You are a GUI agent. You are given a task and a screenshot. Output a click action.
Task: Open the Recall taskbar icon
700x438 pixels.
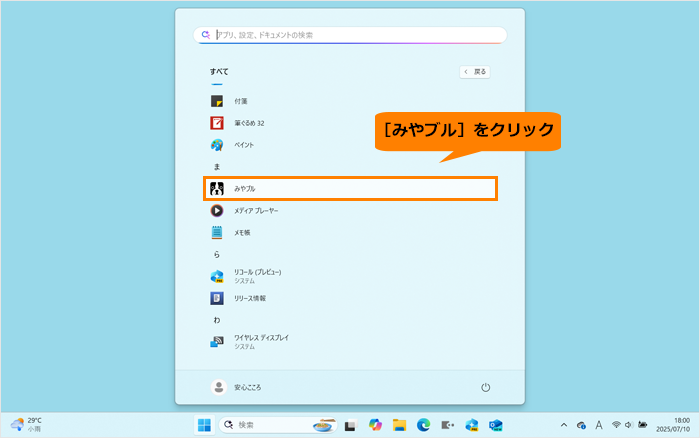pyautogui.click(x=471, y=425)
